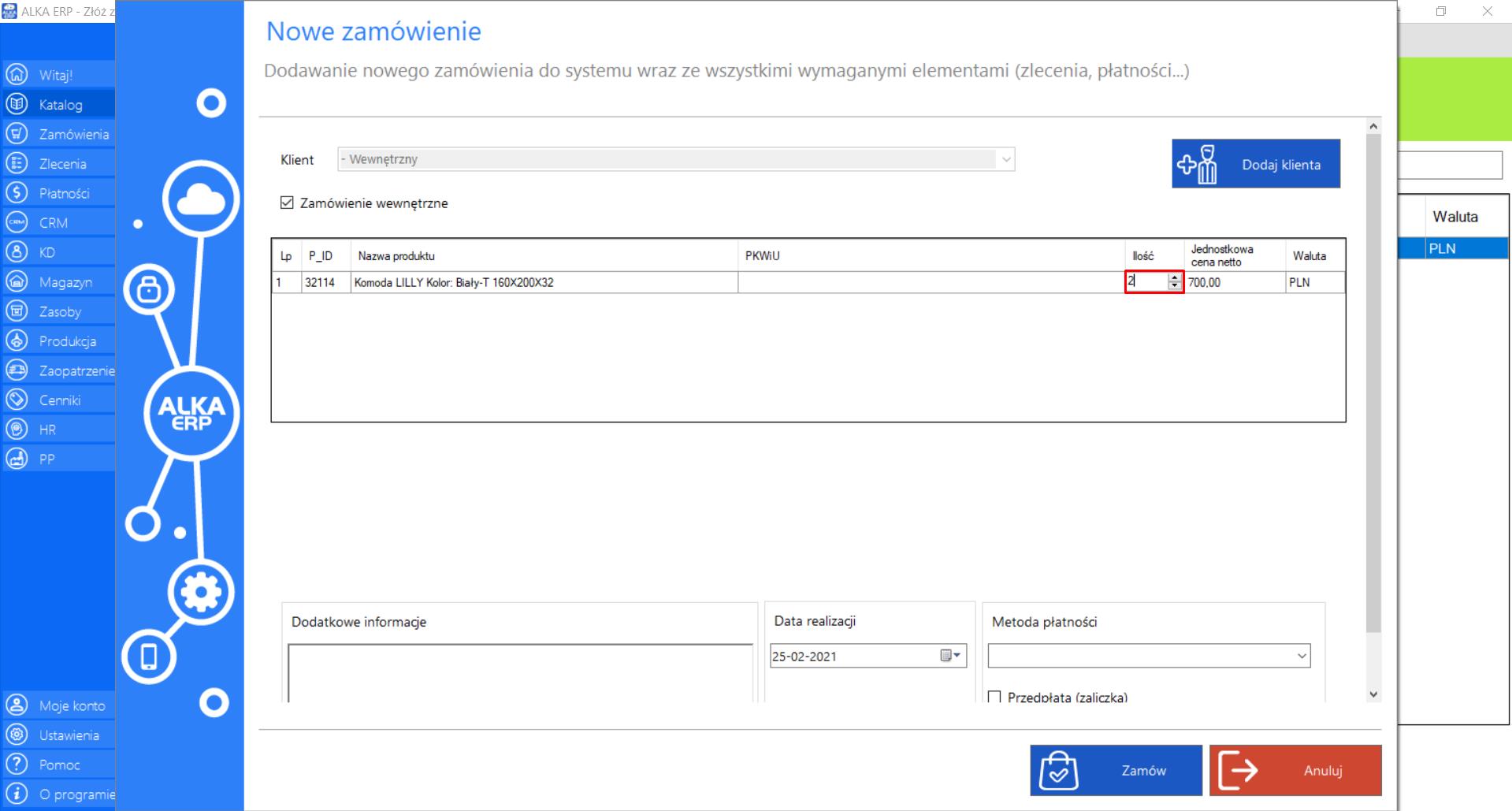Click the ALKA ERP app icon in title bar

(x=9, y=11)
